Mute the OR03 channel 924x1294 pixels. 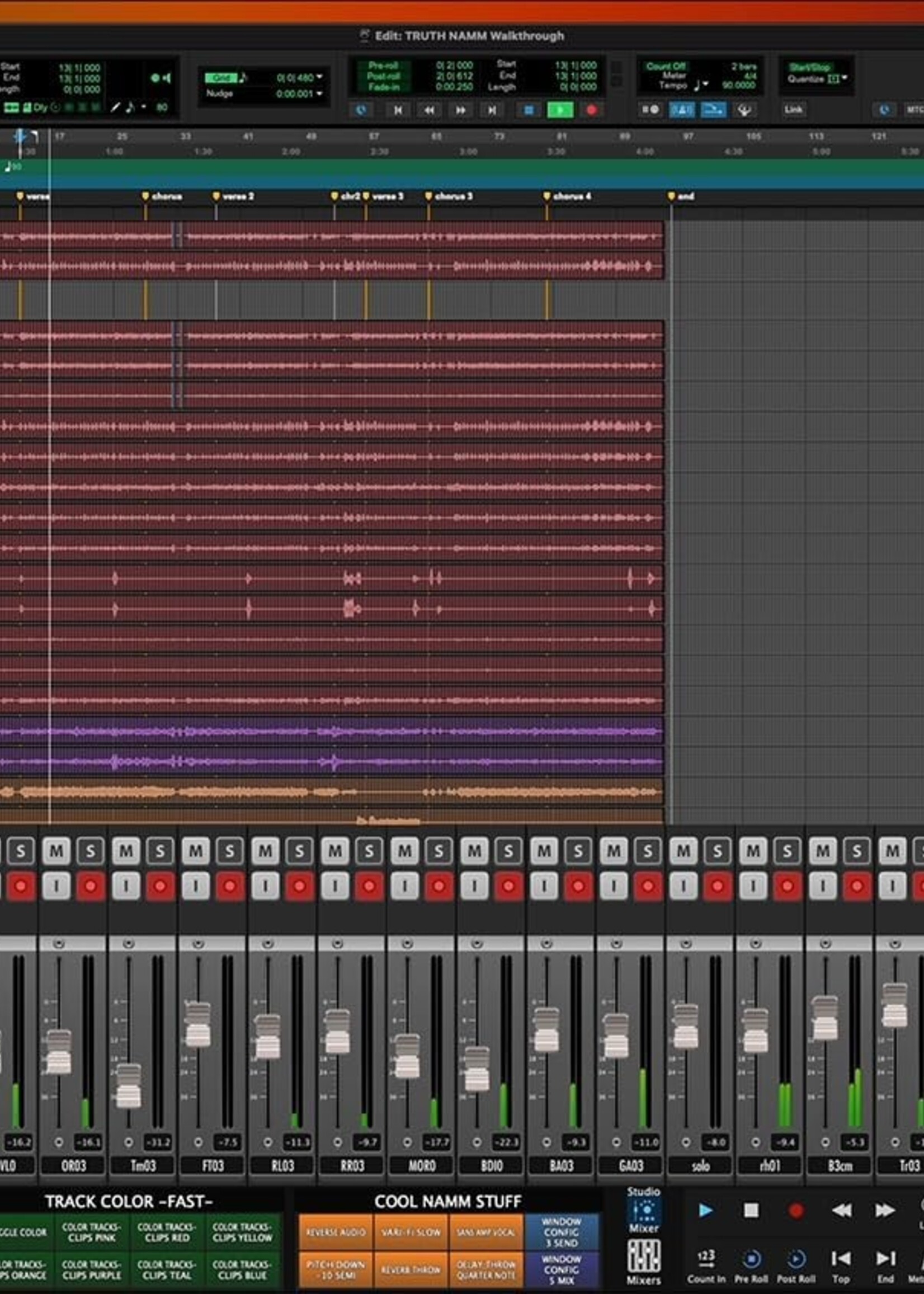click(x=56, y=851)
